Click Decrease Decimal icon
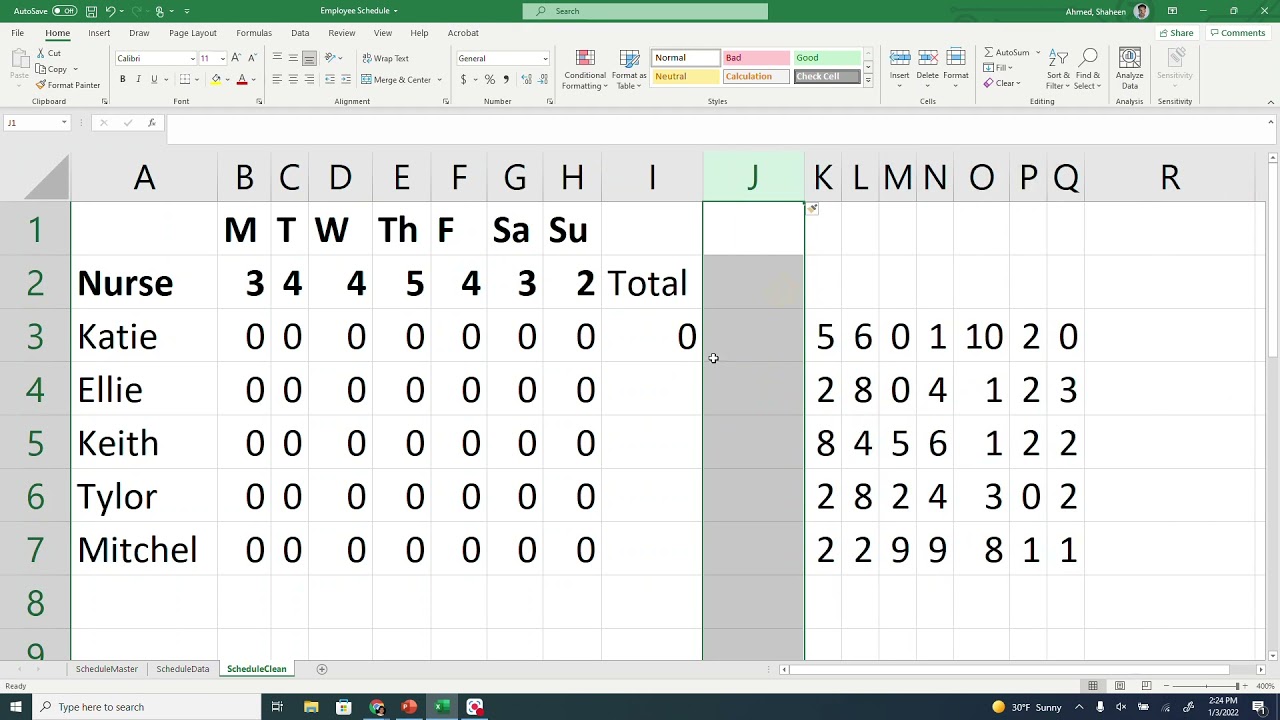Image resolution: width=1280 pixels, height=720 pixels. coord(542,79)
